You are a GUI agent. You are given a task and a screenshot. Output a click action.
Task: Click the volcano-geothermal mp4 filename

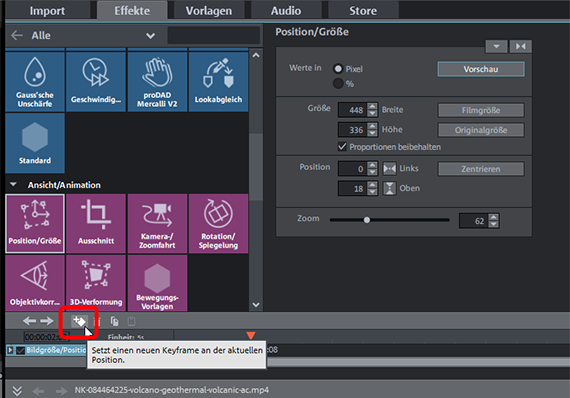coord(172,390)
